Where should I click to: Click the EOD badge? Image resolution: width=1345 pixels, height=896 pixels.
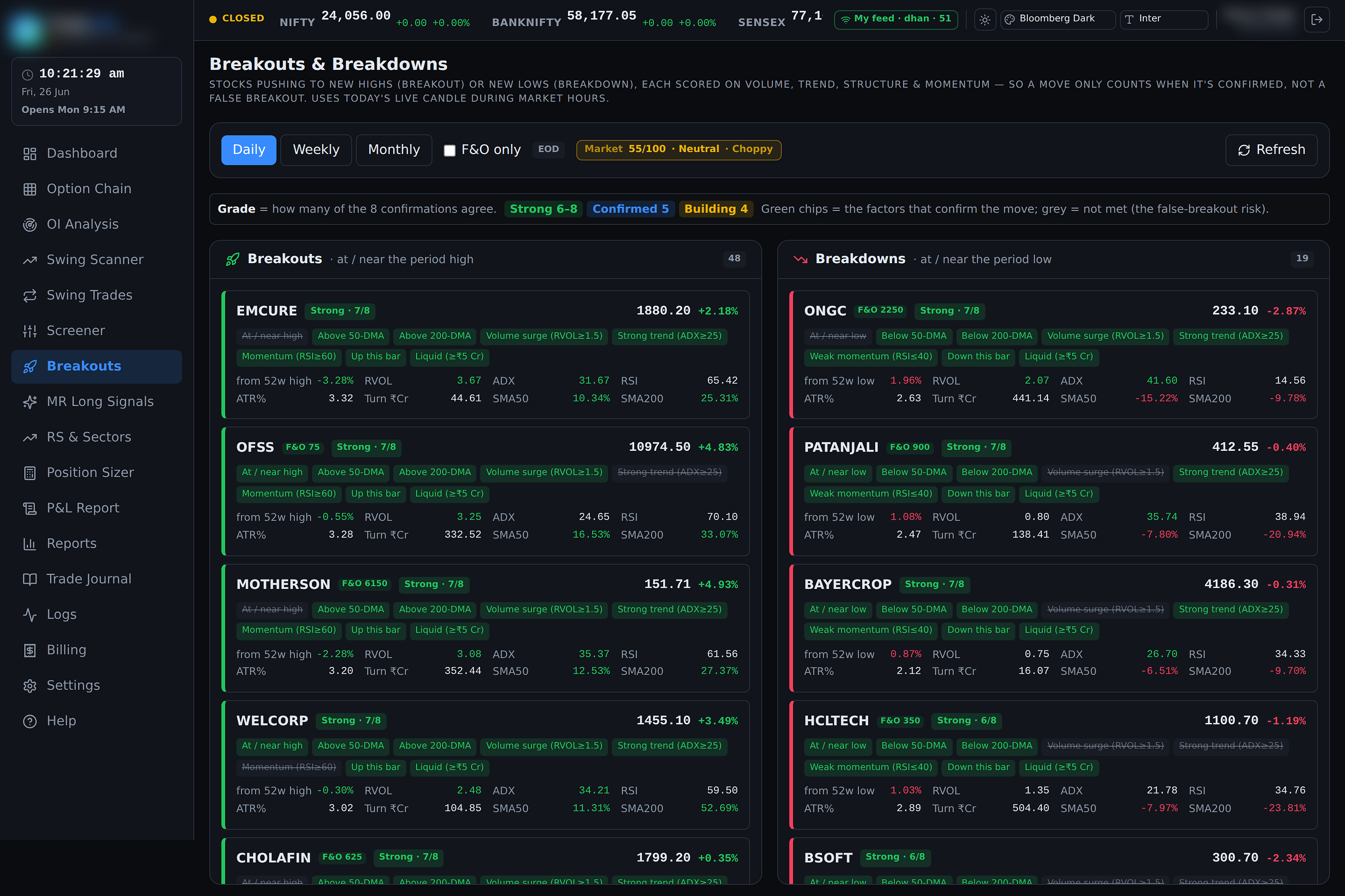(x=548, y=150)
